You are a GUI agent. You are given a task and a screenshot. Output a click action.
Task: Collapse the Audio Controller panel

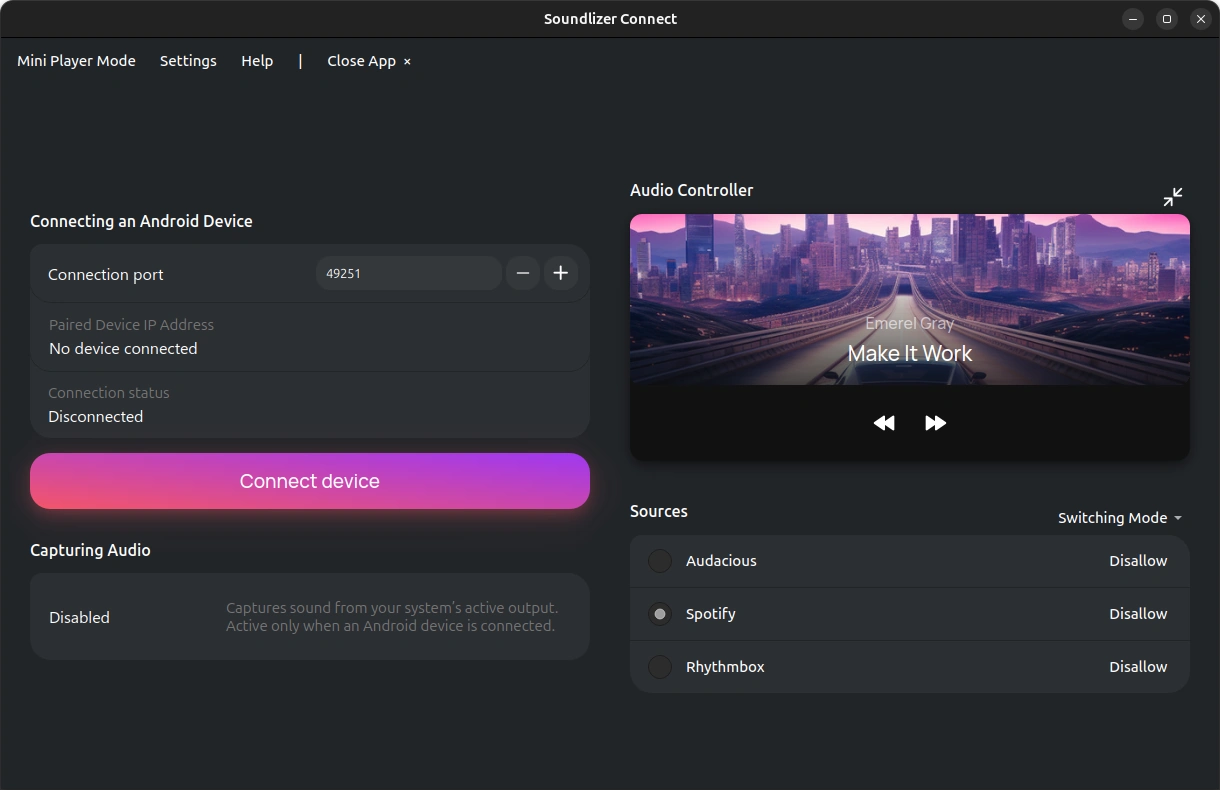(1172, 196)
